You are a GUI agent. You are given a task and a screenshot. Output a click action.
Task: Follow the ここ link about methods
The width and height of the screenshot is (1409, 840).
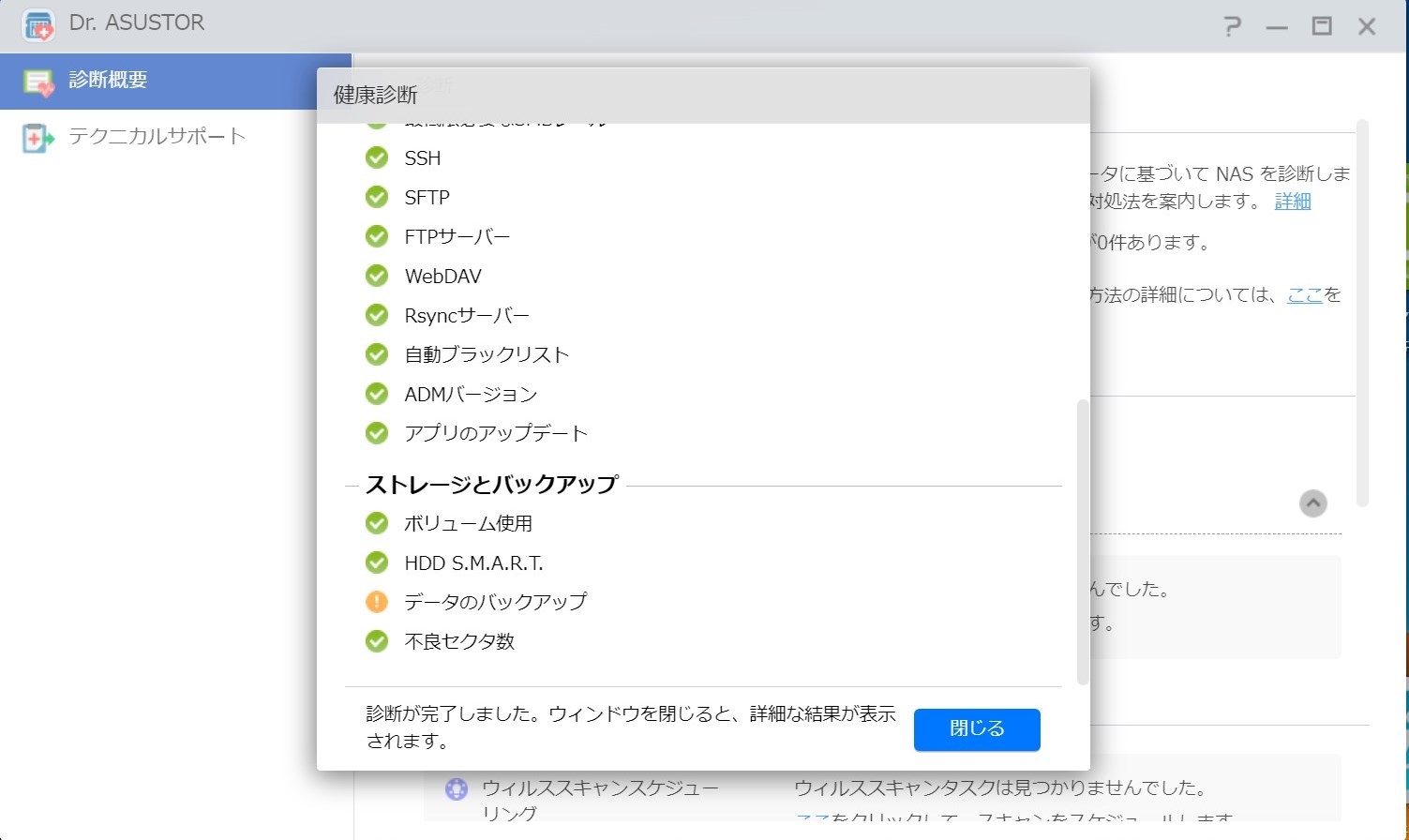(1304, 295)
